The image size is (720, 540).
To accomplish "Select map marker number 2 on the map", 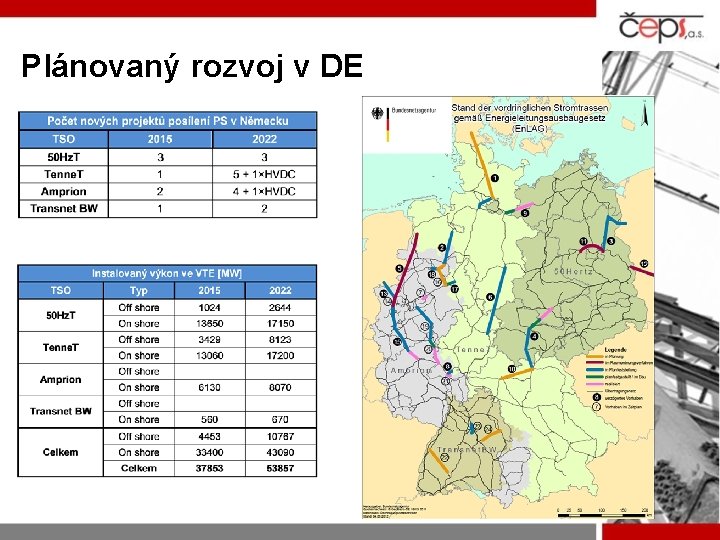I will pyautogui.click(x=442, y=248).
